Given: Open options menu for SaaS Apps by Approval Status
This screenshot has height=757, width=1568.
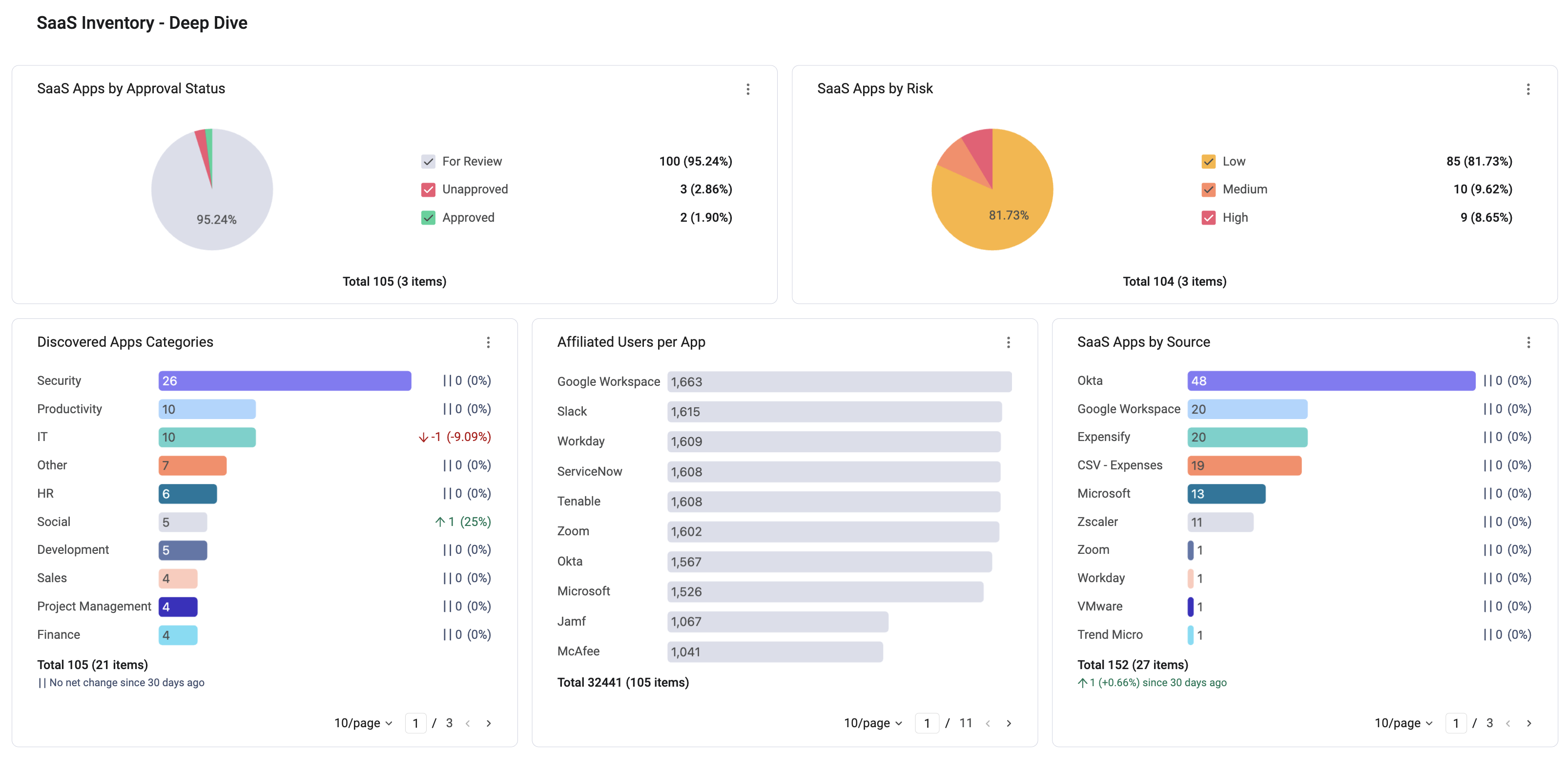Looking at the screenshot, I should (x=747, y=89).
